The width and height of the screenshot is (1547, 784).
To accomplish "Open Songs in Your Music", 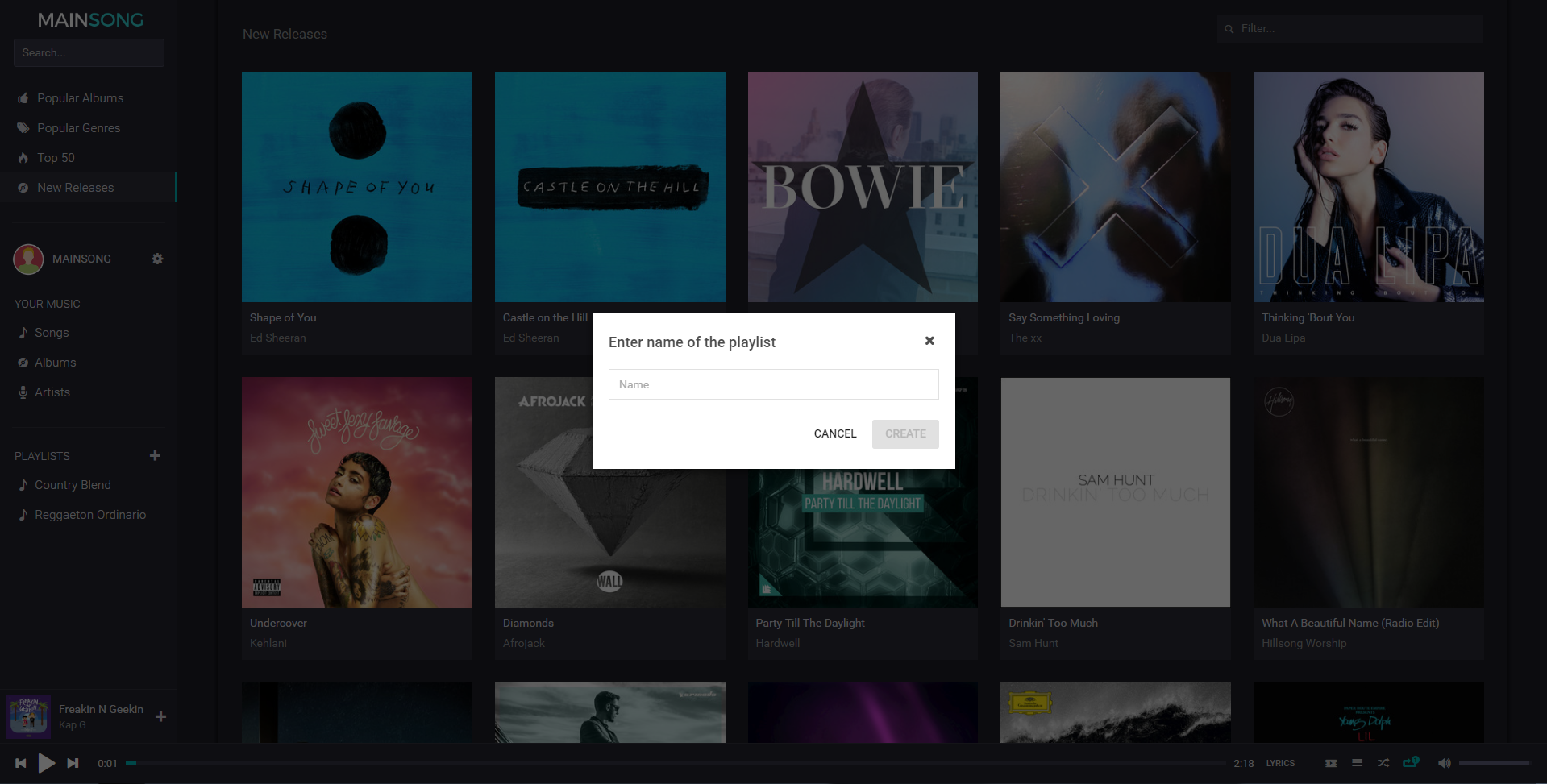I will click(52, 333).
